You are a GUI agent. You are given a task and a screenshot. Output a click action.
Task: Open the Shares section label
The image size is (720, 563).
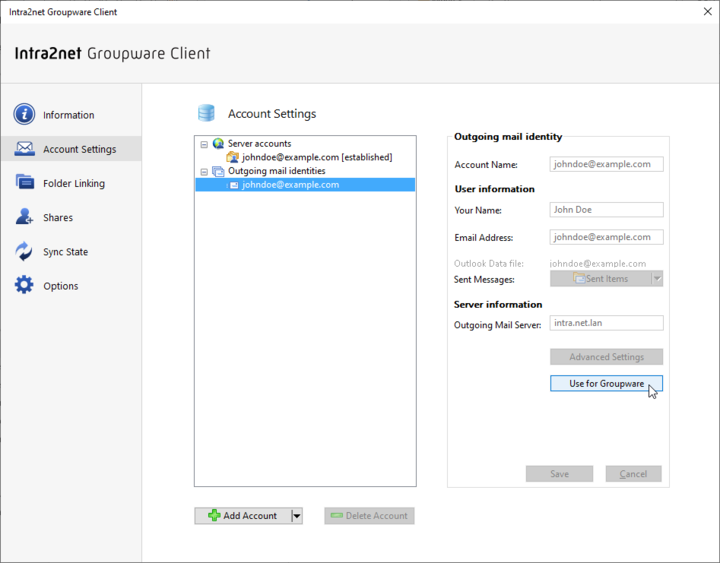point(58,217)
